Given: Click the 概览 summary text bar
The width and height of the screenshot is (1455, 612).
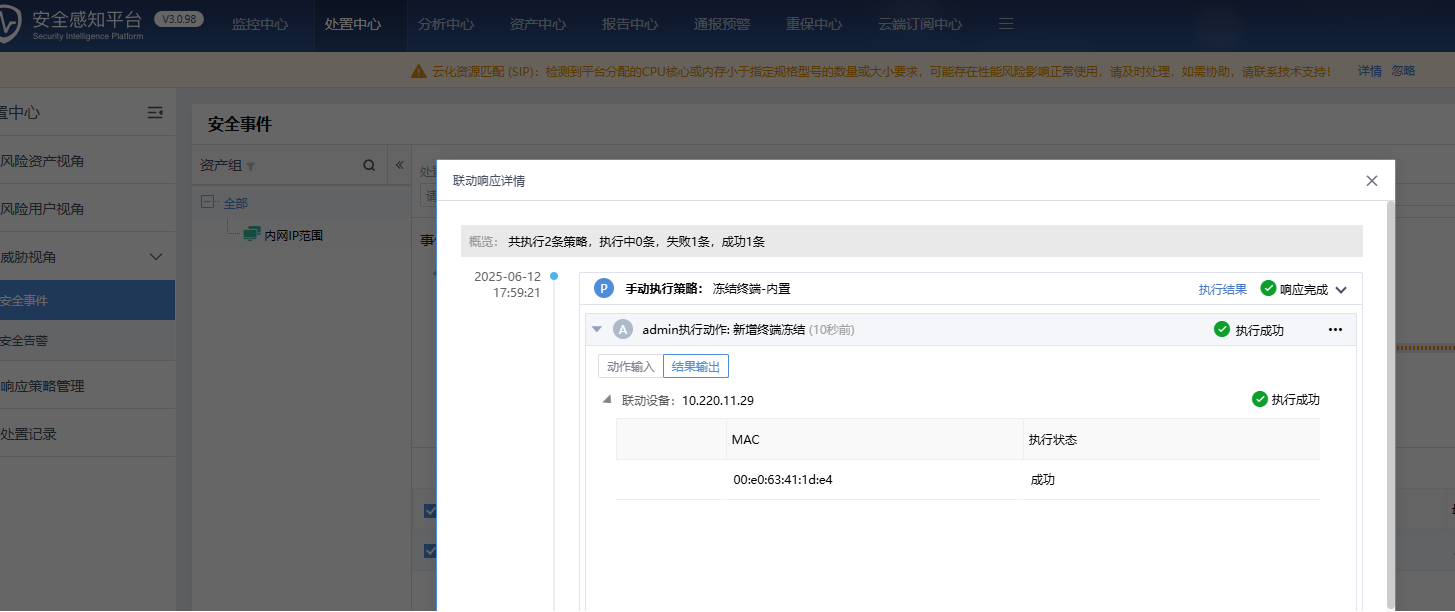Looking at the screenshot, I should [911, 241].
